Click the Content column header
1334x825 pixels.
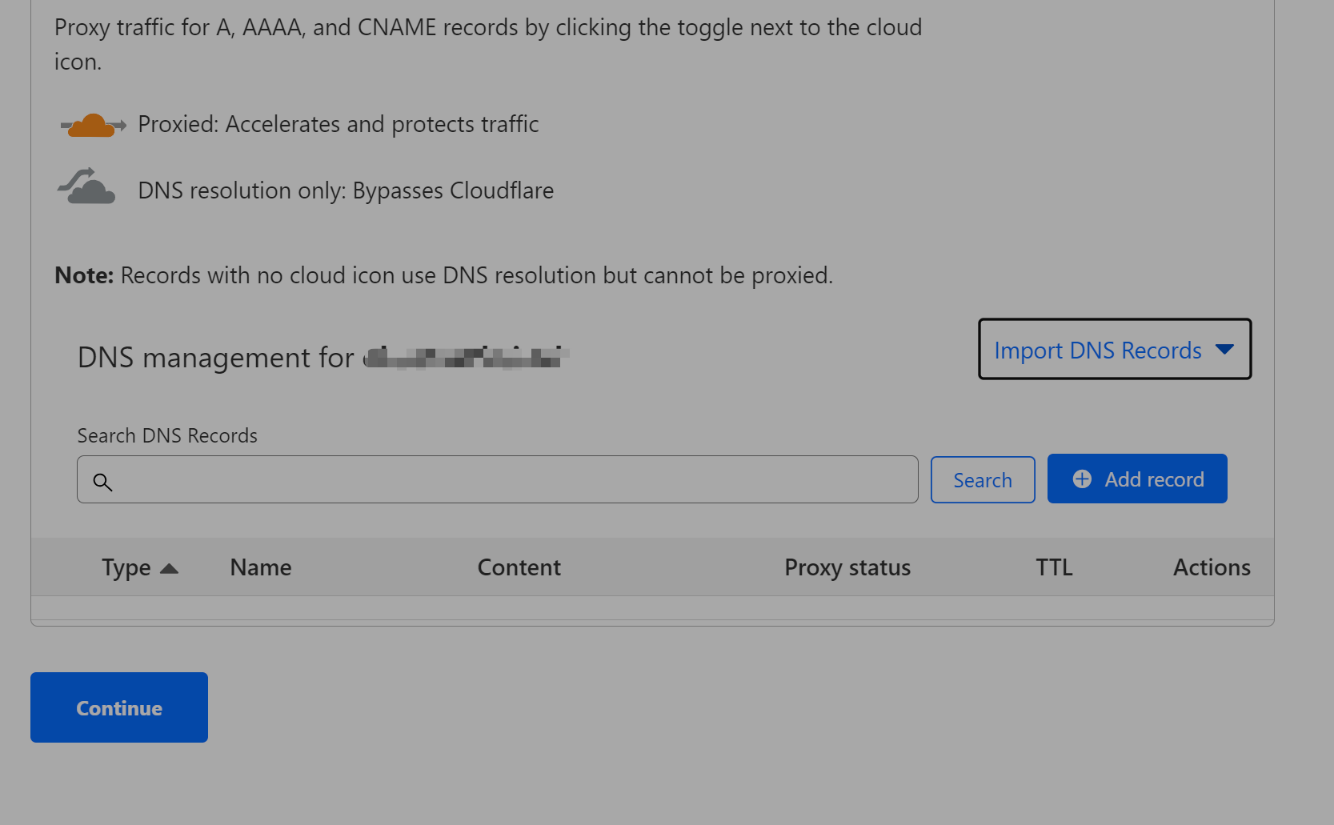point(518,567)
